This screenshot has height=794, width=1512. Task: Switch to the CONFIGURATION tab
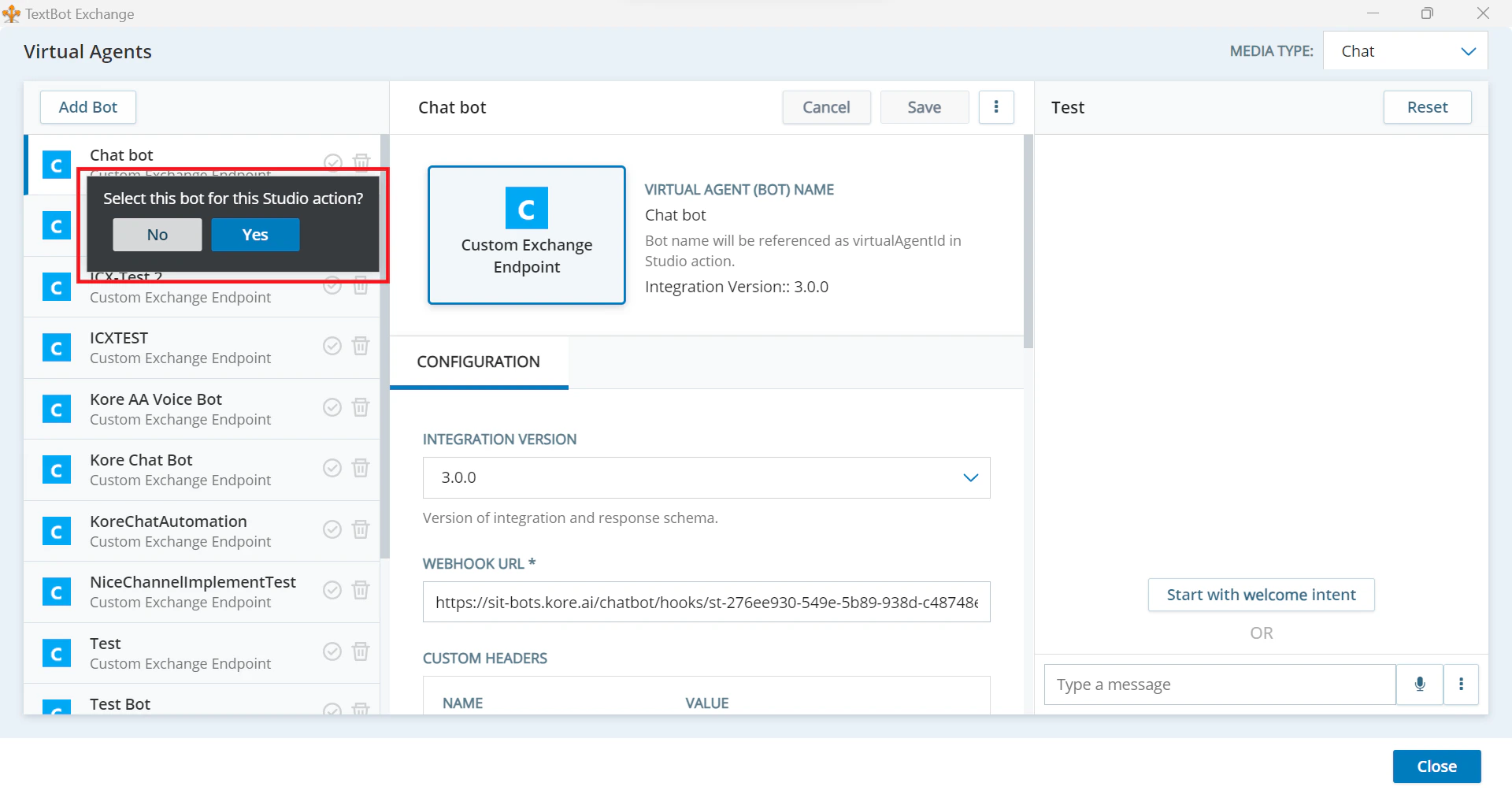pyautogui.click(x=478, y=362)
